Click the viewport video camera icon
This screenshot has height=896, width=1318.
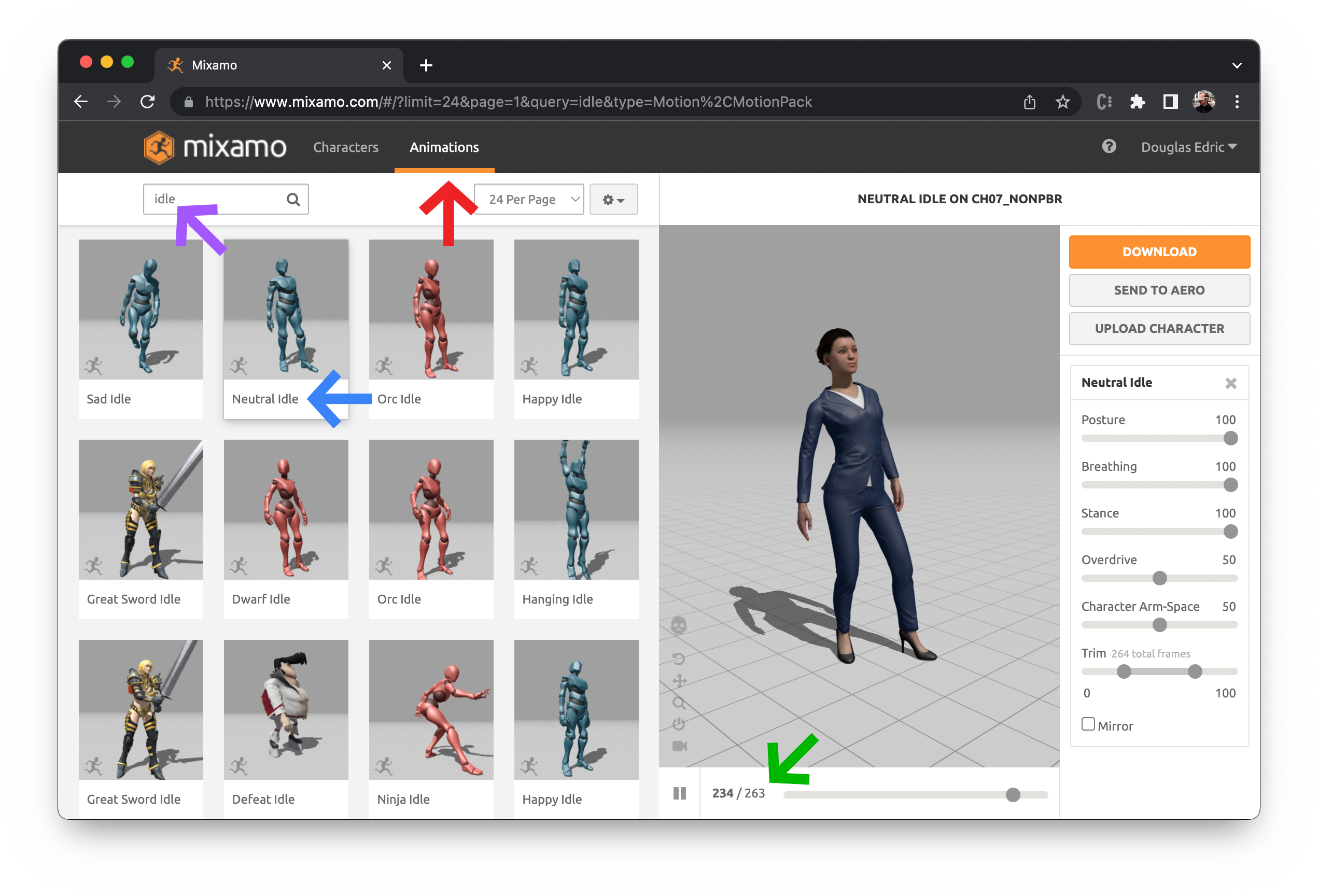click(679, 746)
